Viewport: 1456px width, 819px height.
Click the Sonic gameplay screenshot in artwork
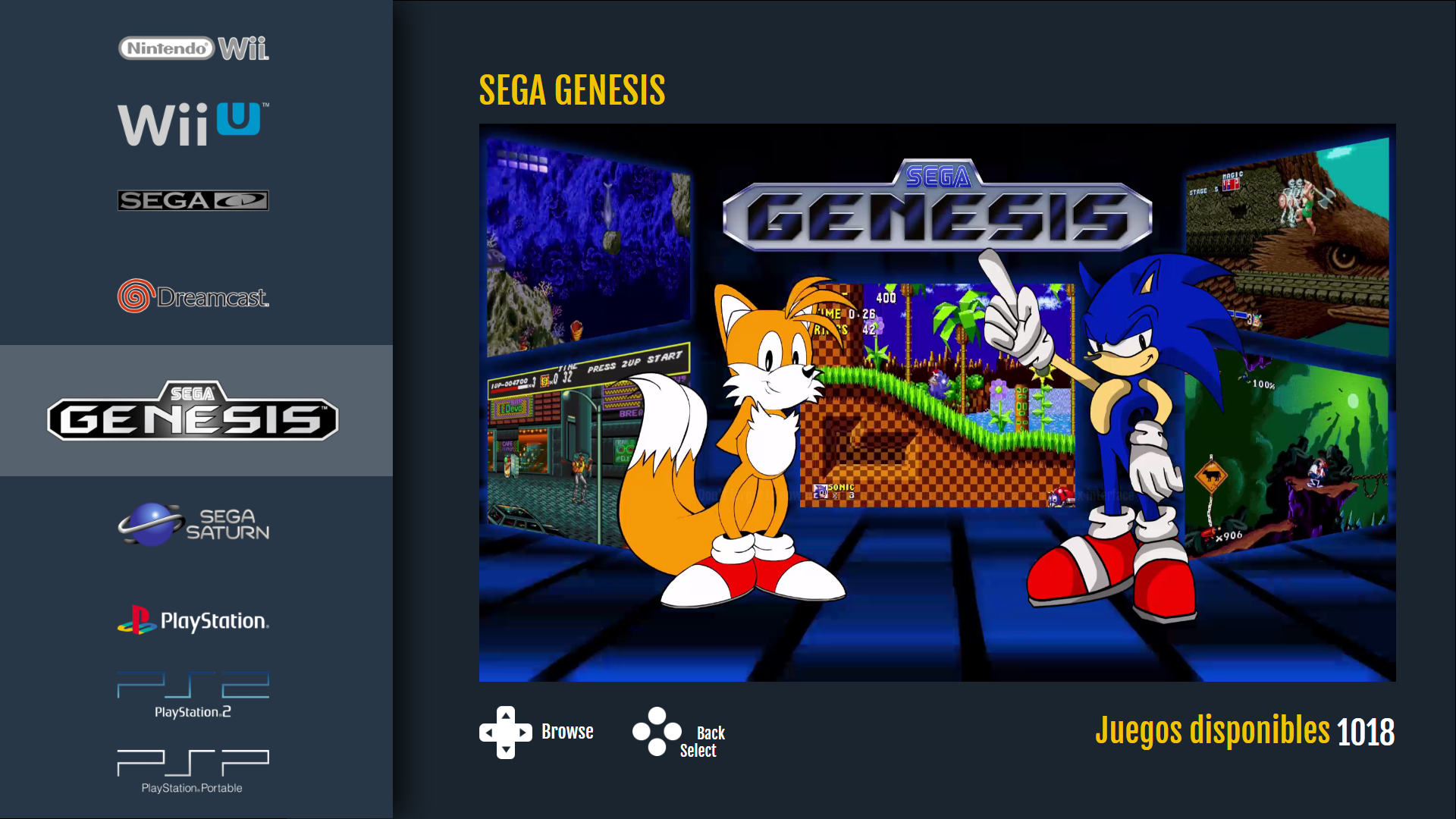click(x=937, y=395)
